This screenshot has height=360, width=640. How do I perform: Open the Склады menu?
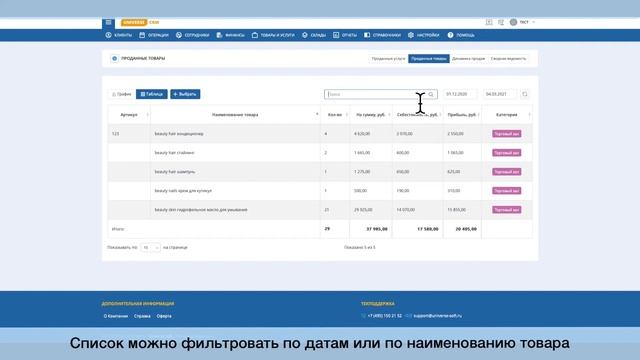click(314, 35)
